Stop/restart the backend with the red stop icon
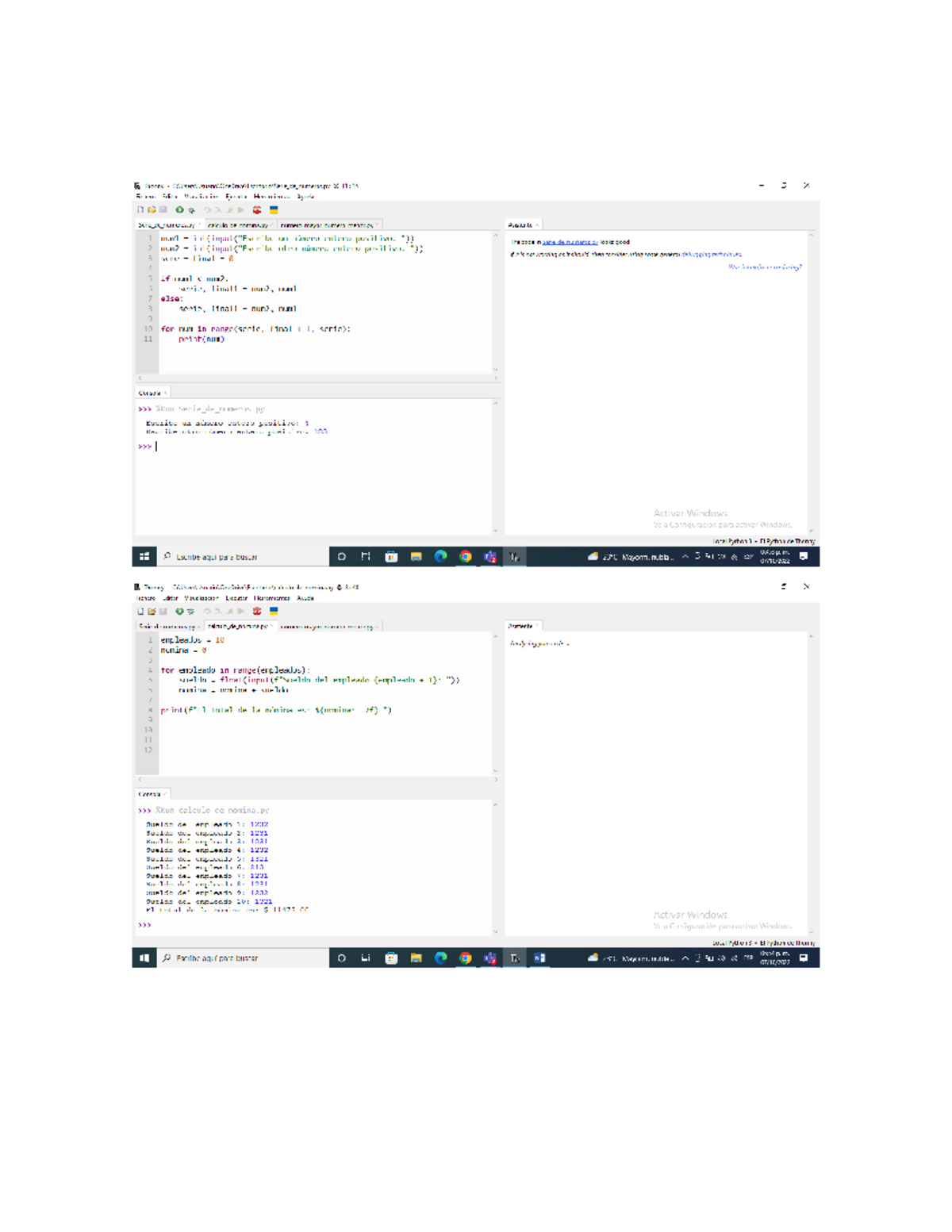This screenshot has height=1232, width=952. [x=255, y=209]
